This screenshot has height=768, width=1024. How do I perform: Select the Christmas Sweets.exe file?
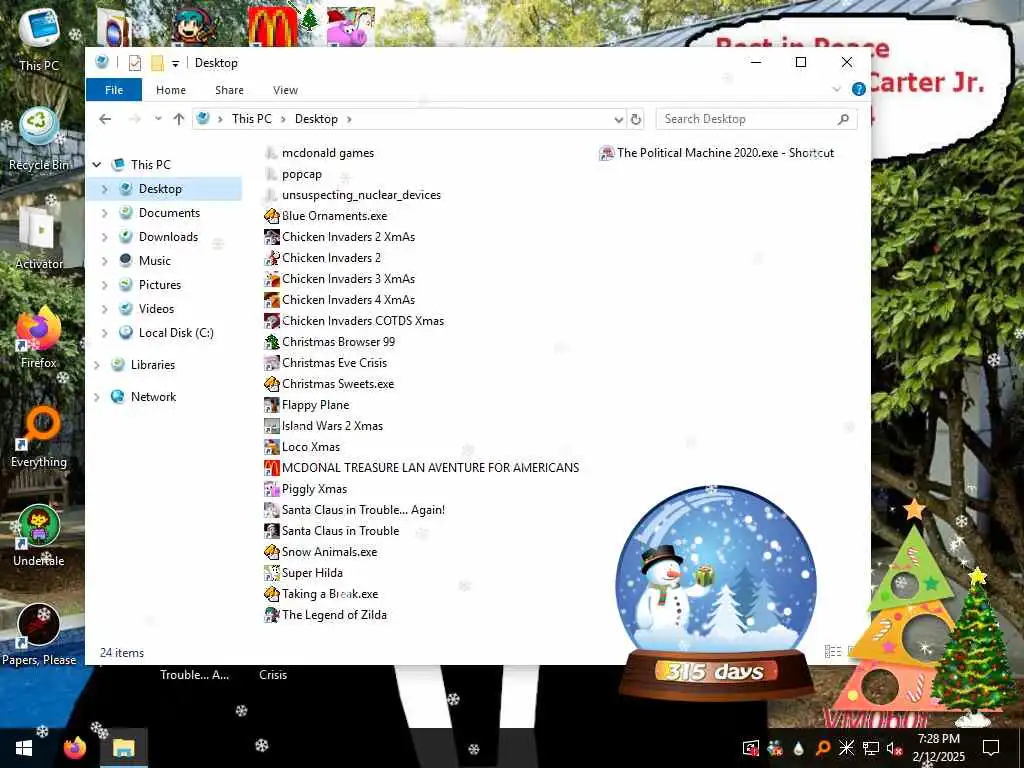[329, 384]
